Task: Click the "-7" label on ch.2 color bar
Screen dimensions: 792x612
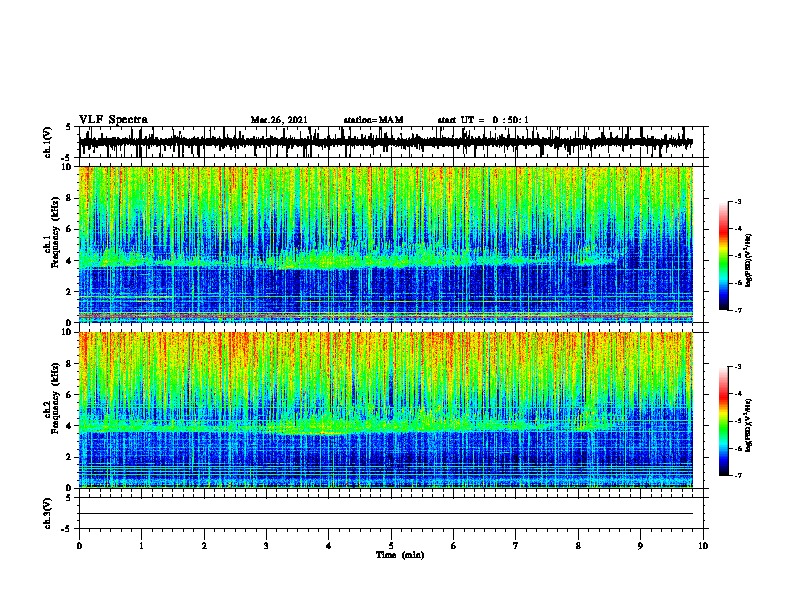Action: [x=737, y=475]
